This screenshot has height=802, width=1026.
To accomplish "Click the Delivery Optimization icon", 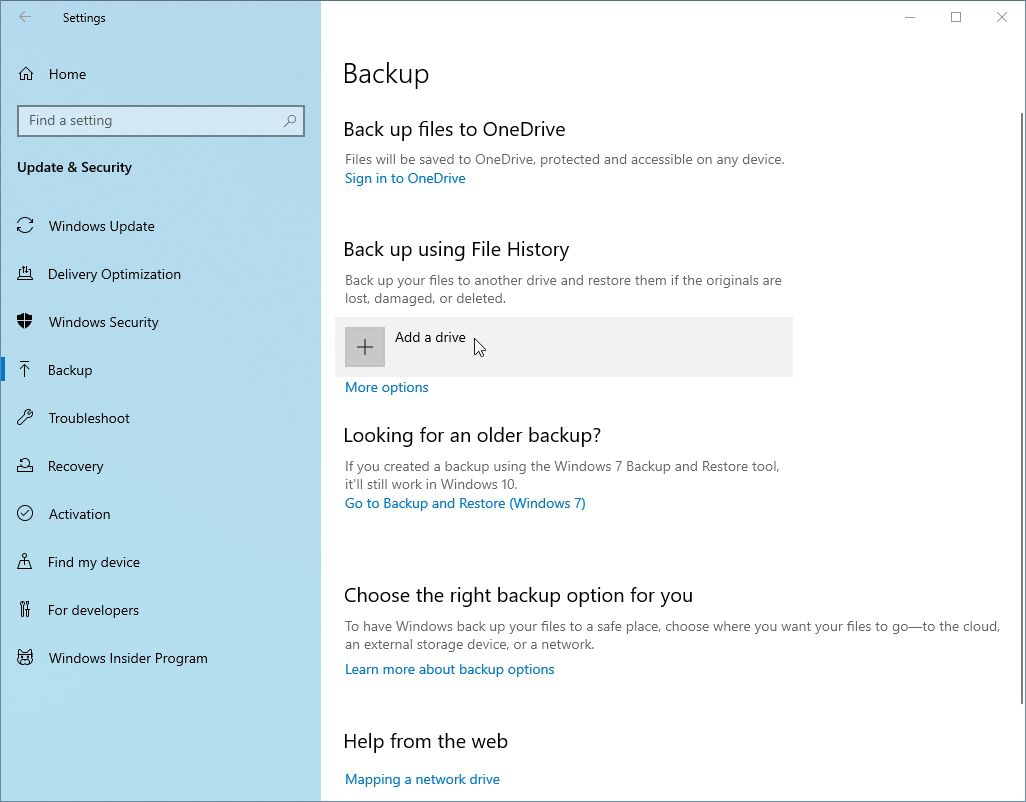I will (x=25, y=273).
